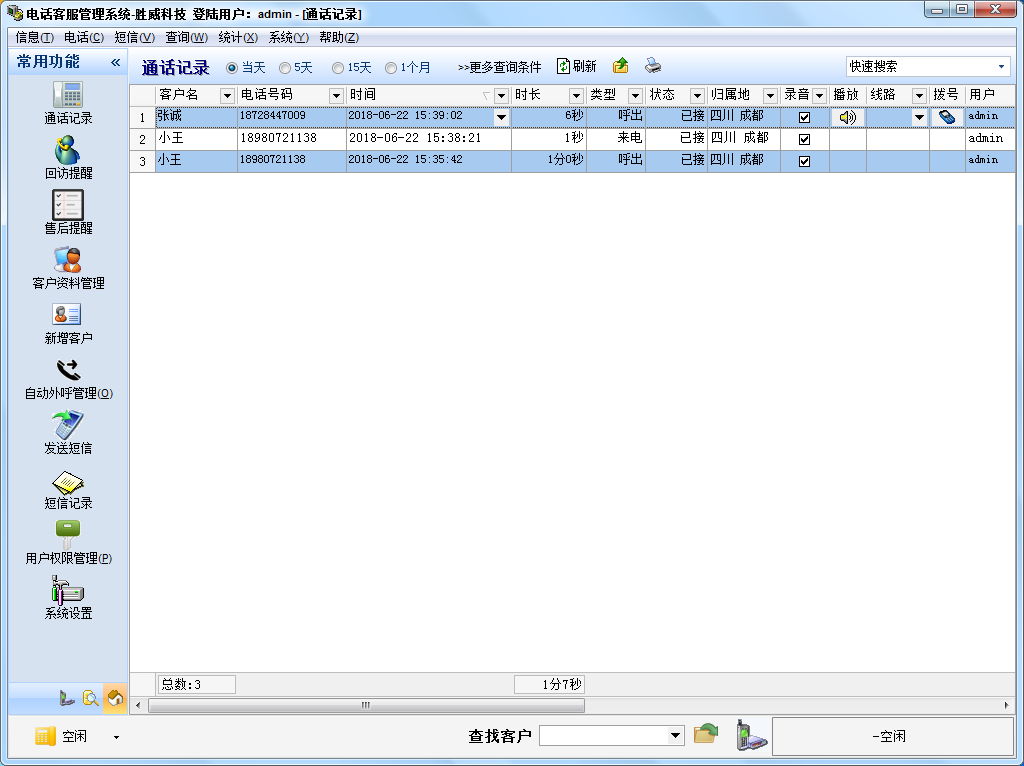Click the printer icon in the toolbar
1024x766 pixels.
click(x=652, y=66)
